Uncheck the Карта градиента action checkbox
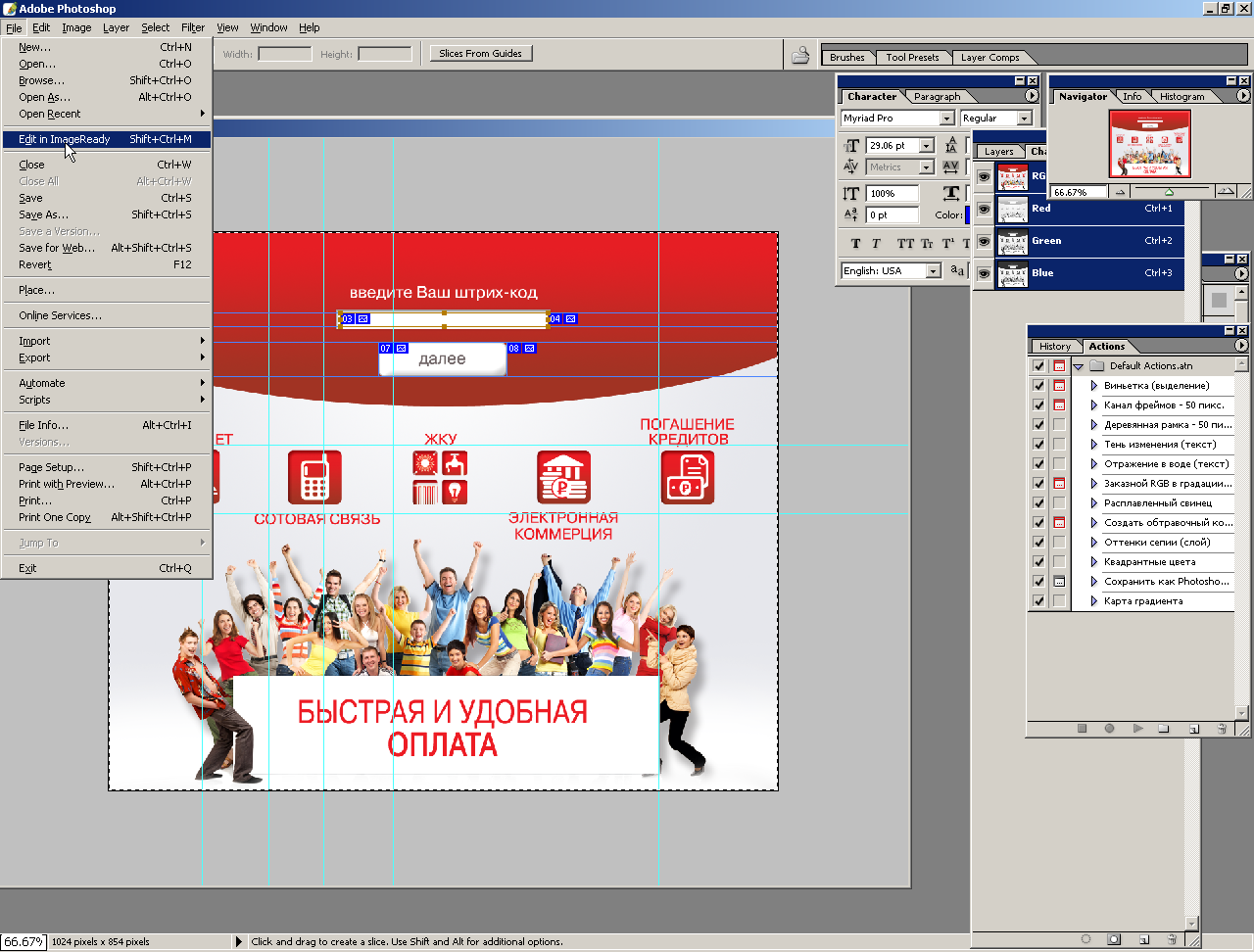Viewport: 1254px width, 952px height. (1038, 601)
